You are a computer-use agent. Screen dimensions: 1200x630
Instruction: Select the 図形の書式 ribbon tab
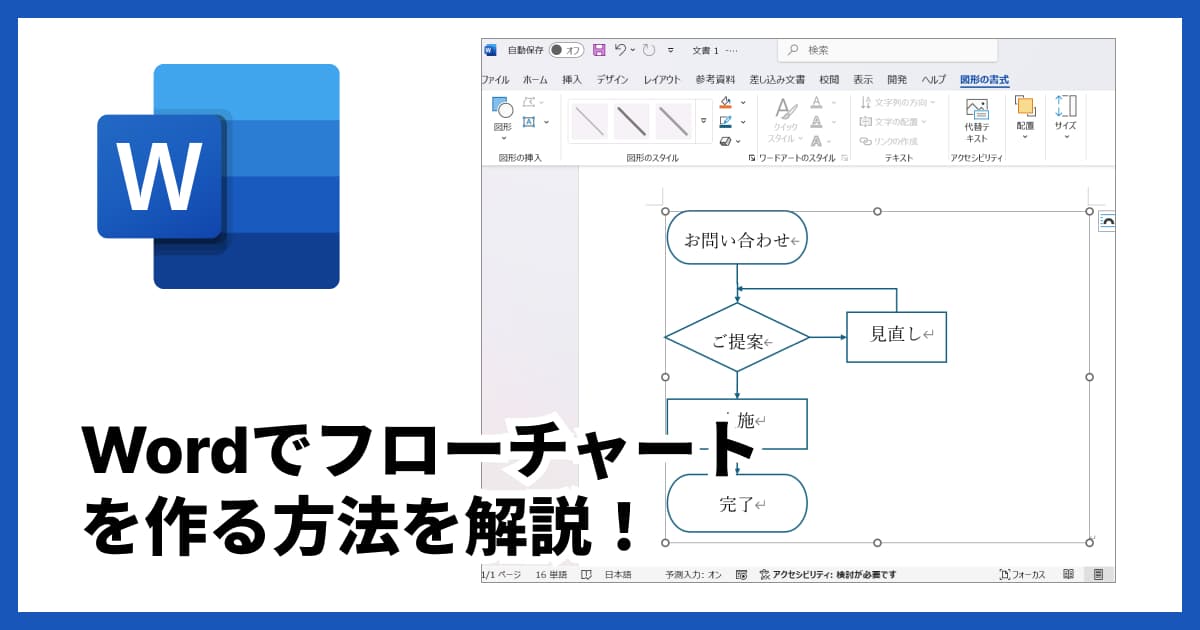tap(983, 78)
